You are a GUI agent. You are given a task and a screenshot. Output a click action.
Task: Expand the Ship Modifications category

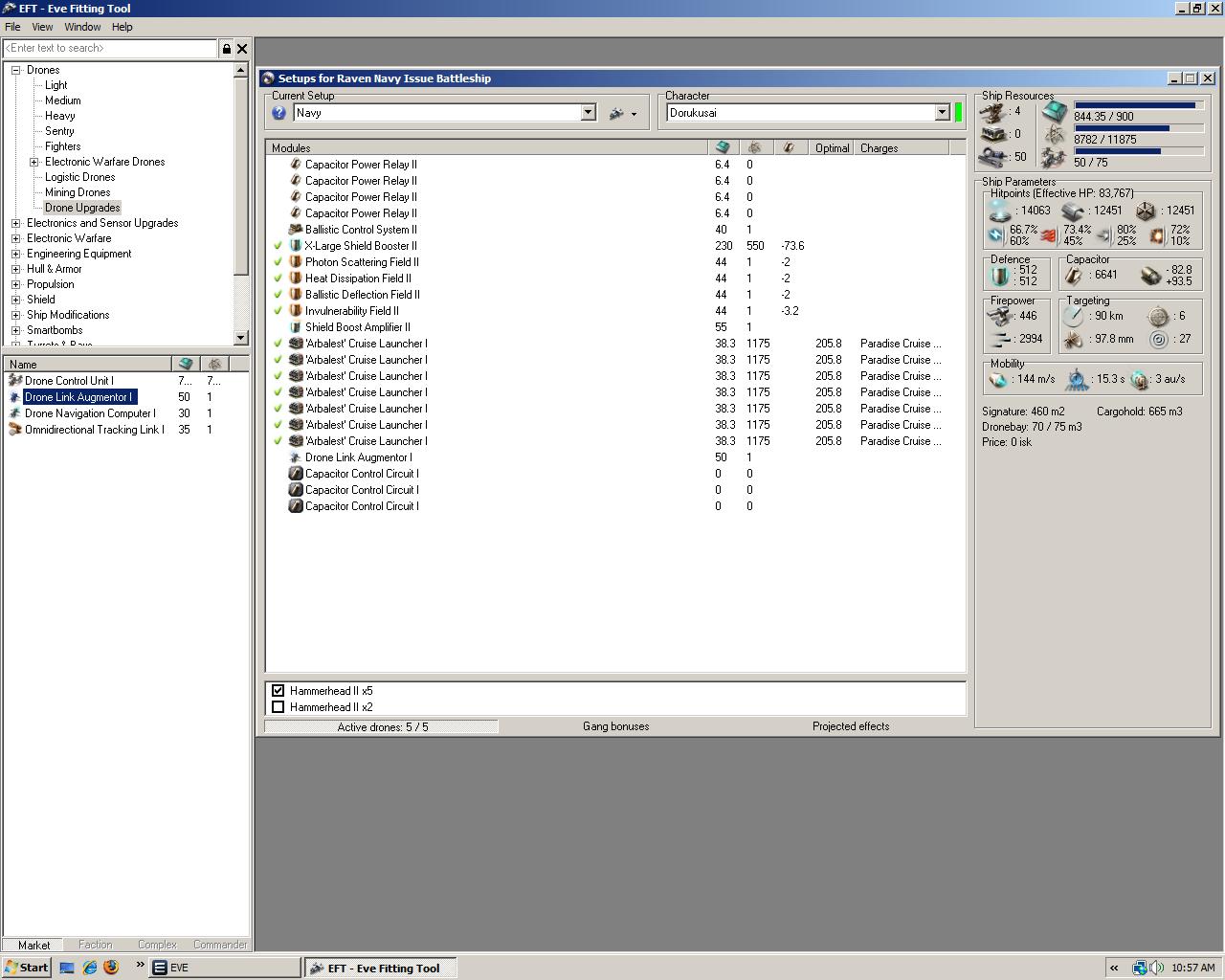[x=15, y=315]
